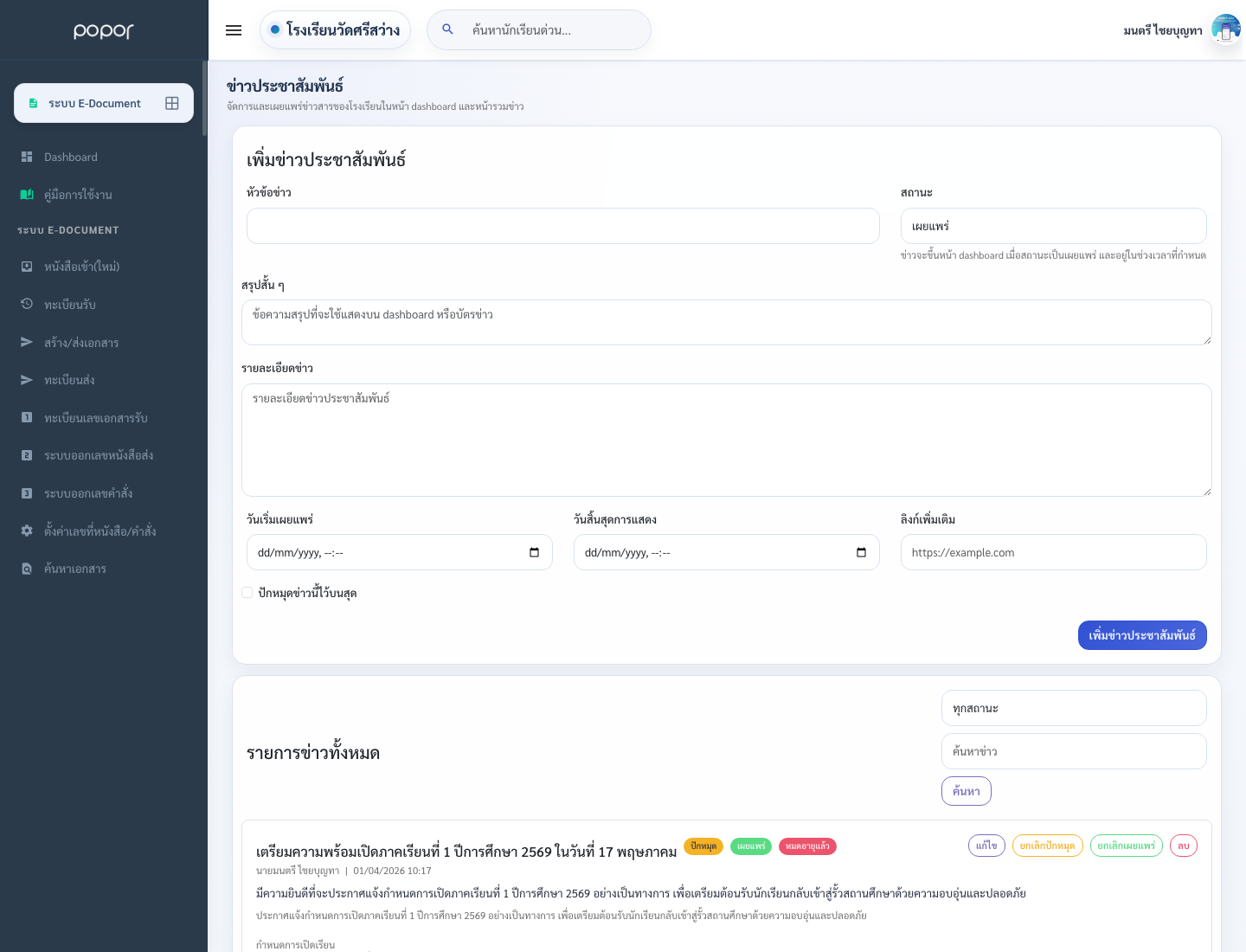
Task: Open calendar picker for วันสิ้นสุดการแสดง
Action: [861, 552]
